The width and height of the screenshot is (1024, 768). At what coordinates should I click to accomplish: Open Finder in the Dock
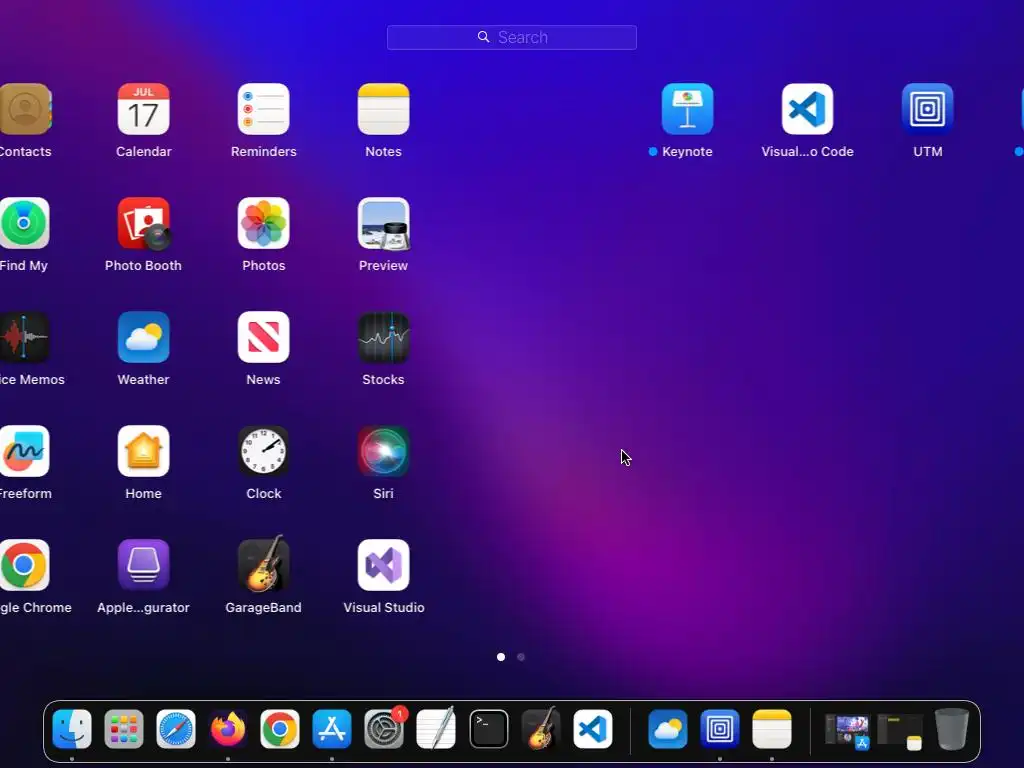[72, 728]
